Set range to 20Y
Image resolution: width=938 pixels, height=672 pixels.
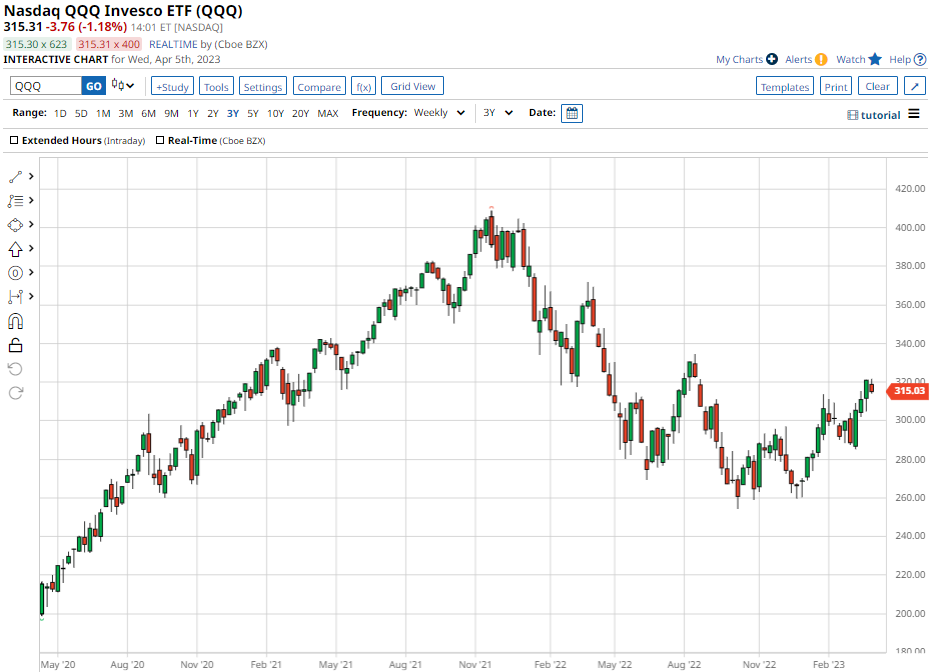[300, 113]
